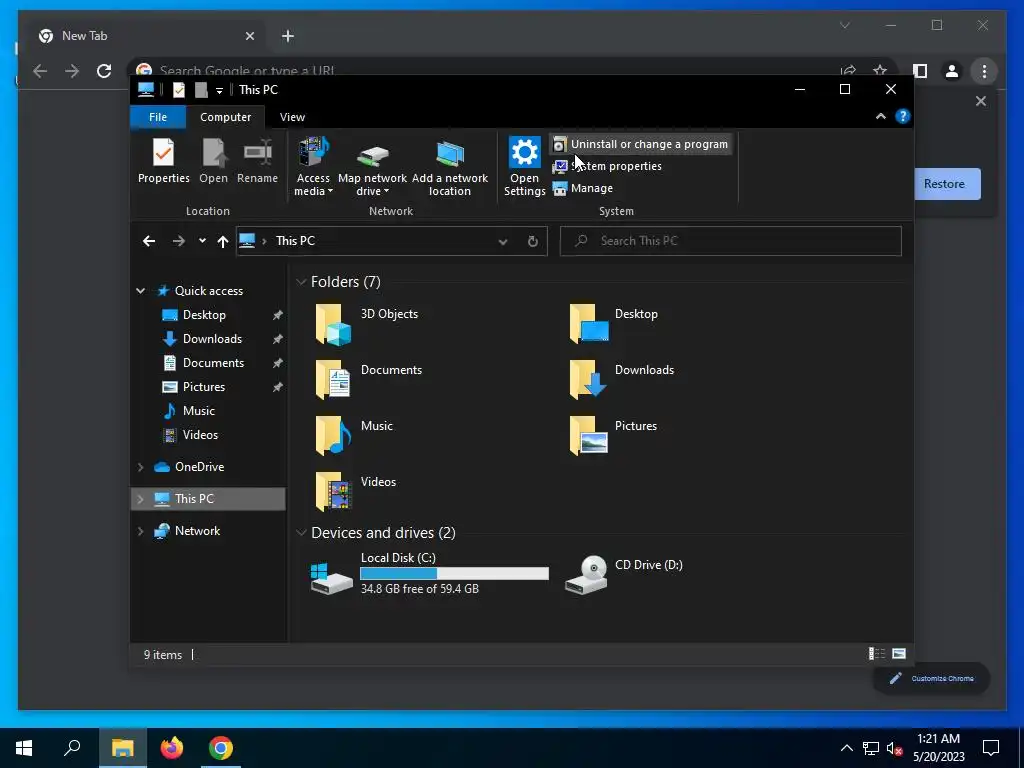This screenshot has width=1024, height=768.
Task: Open taskbar search
Action: pos(72,748)
